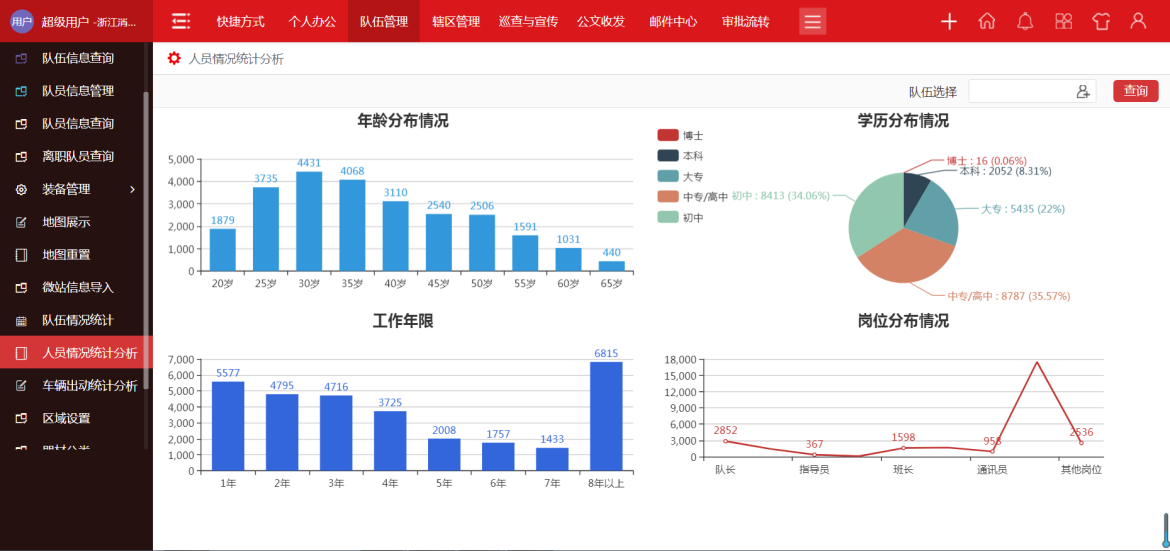Click icon beside 队员信息查询
This screenshot has height=551, width=1170.
[22, 124]
